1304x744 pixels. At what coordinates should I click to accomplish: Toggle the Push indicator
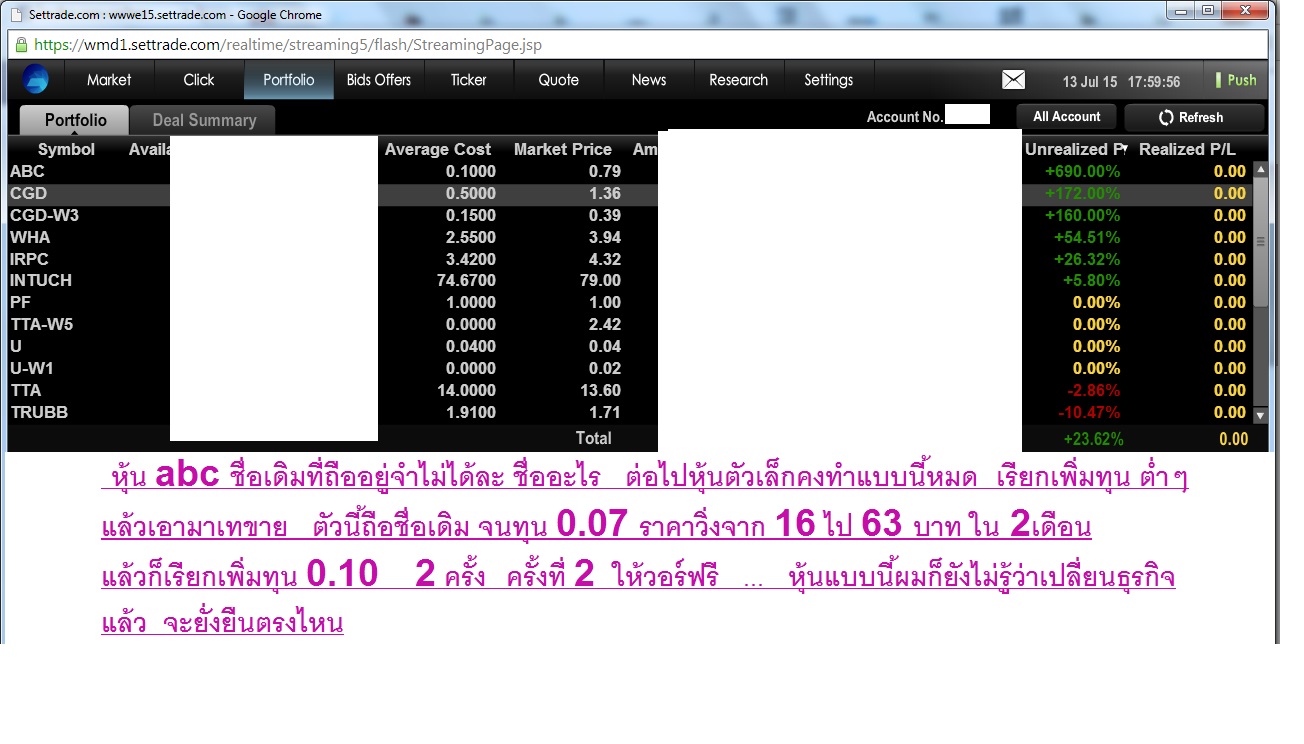coord(1236,80)
